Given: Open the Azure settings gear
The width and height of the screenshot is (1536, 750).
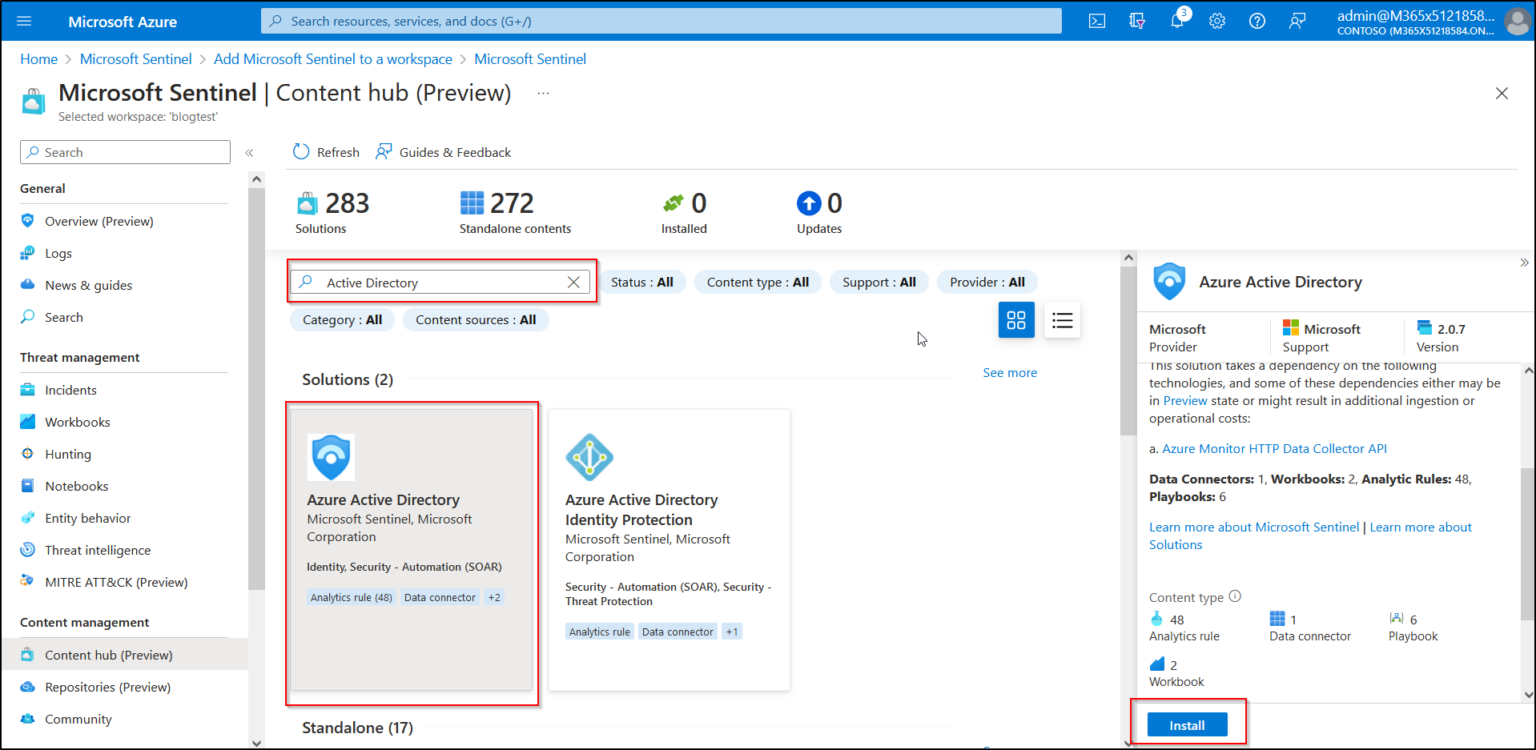Looking at the screenshot, I should click(1217, 20).
